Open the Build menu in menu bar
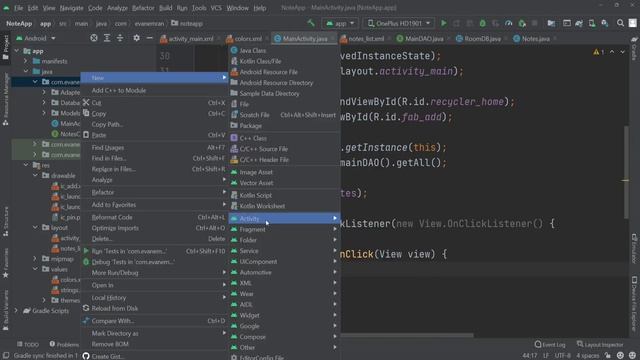 click(165, 8)
